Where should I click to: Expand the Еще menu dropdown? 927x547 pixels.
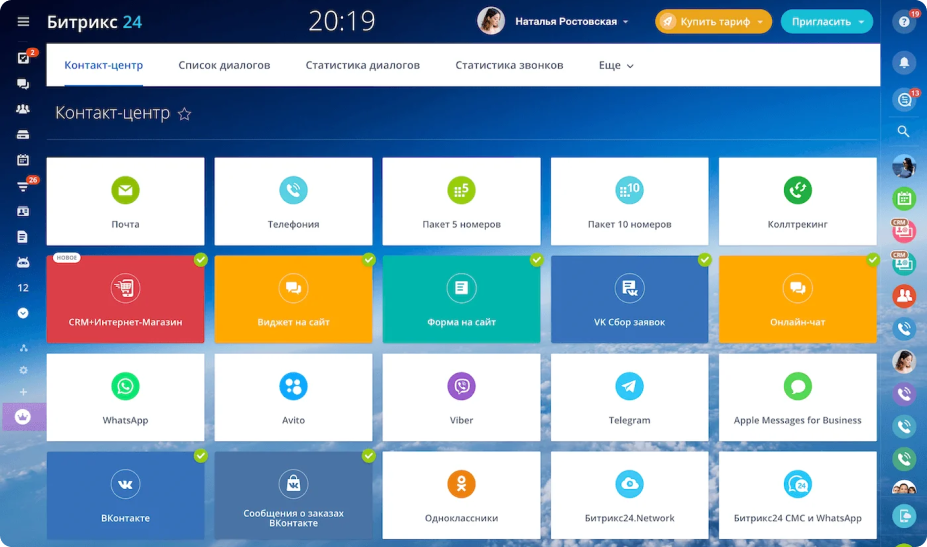[616, 66]
